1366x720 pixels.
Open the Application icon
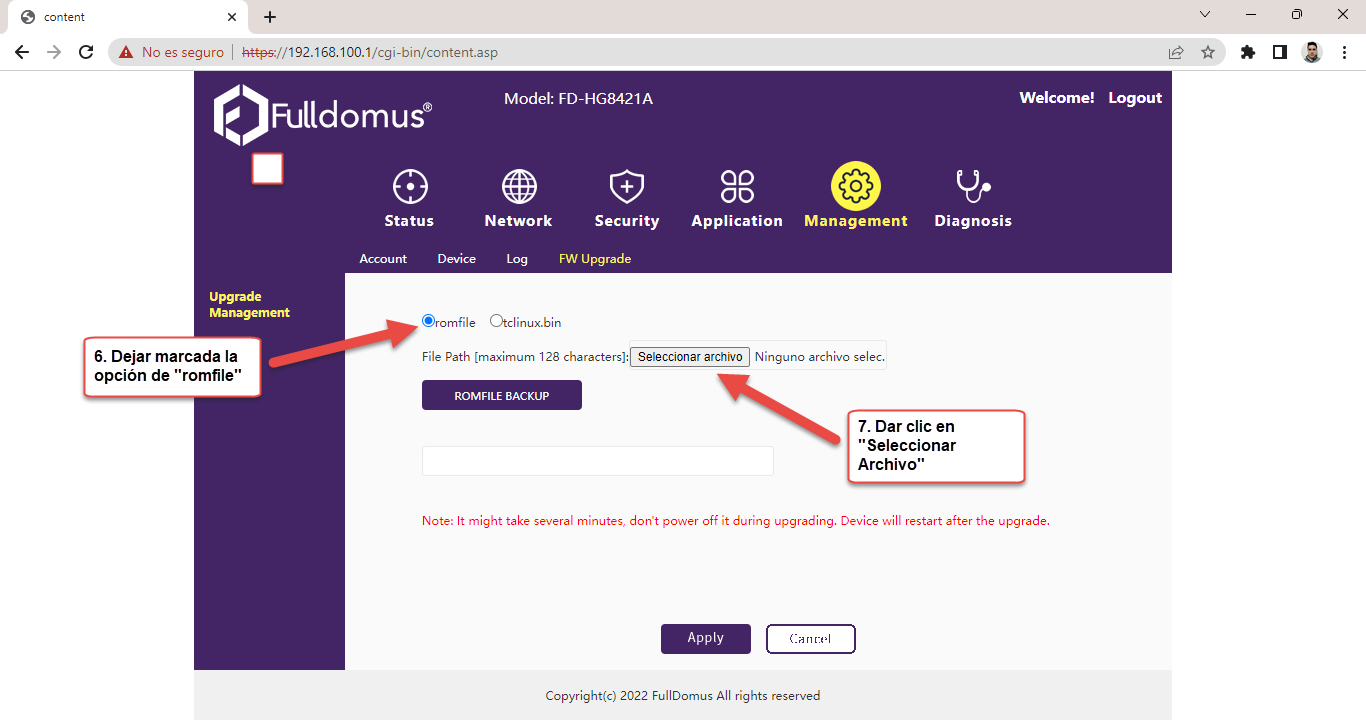[737, 187]
